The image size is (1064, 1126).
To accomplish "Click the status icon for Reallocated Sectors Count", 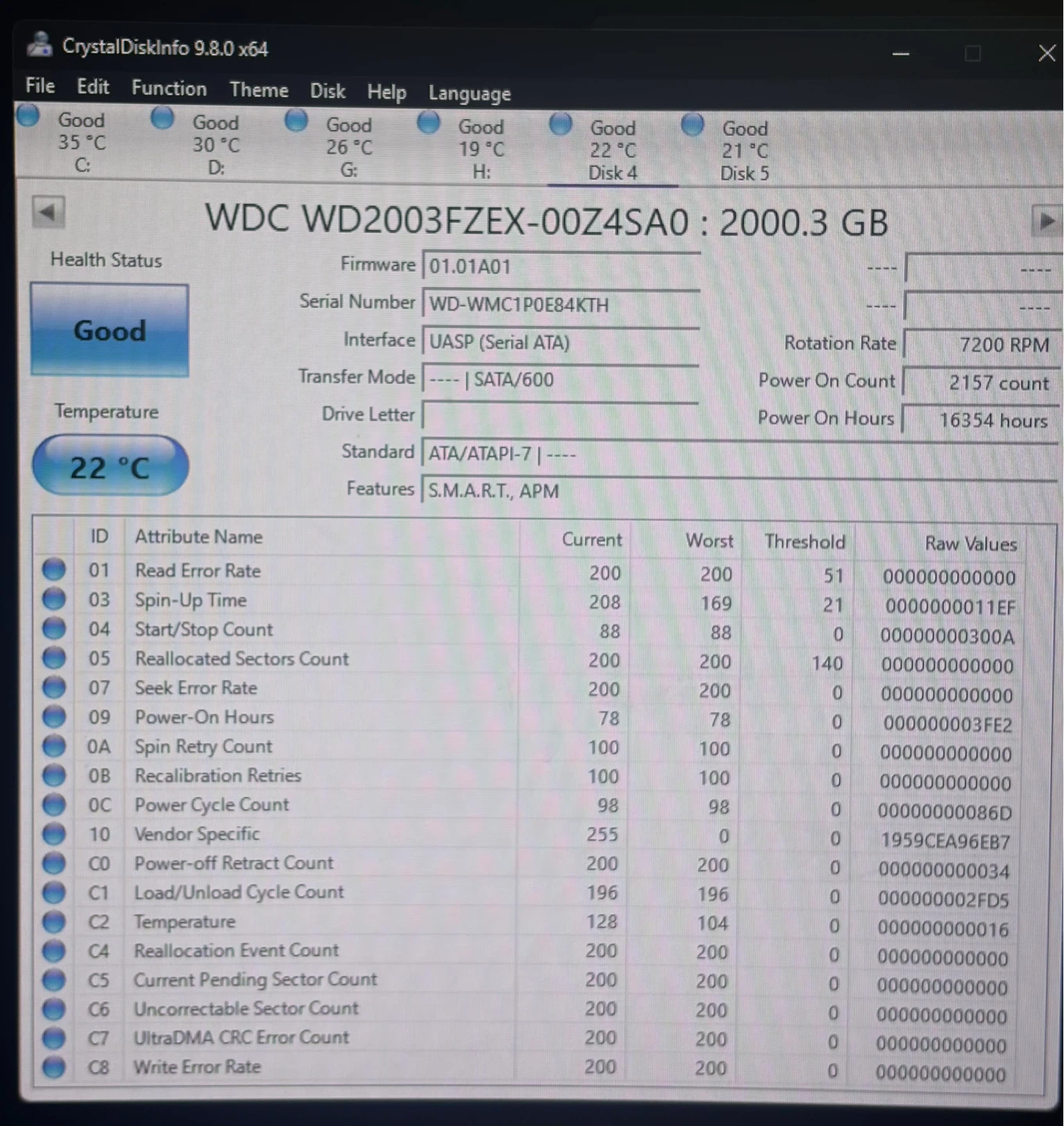I will tap(54, 658).
